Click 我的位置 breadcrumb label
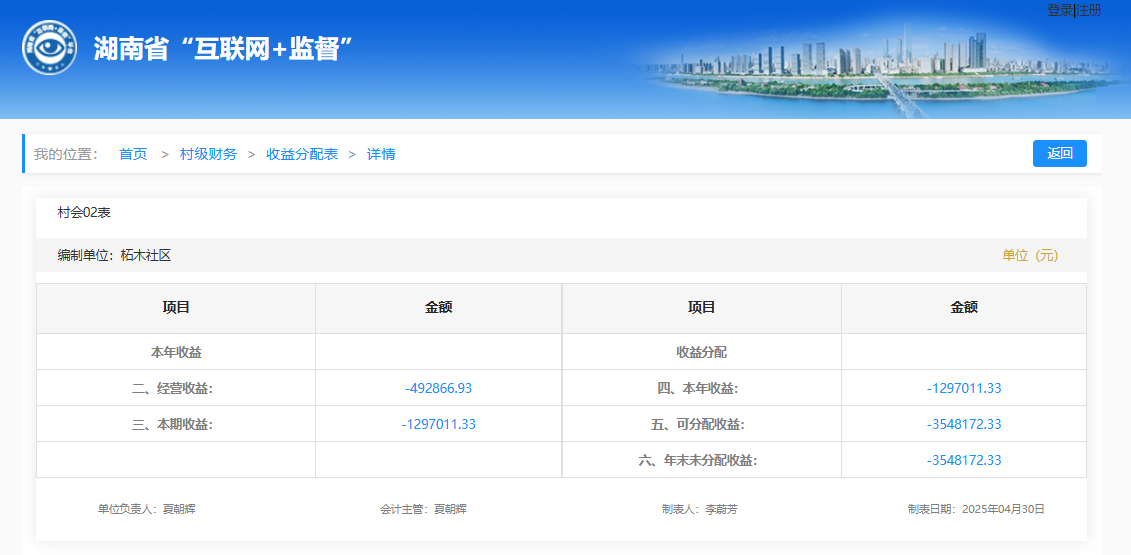 [x=66, y=154]
